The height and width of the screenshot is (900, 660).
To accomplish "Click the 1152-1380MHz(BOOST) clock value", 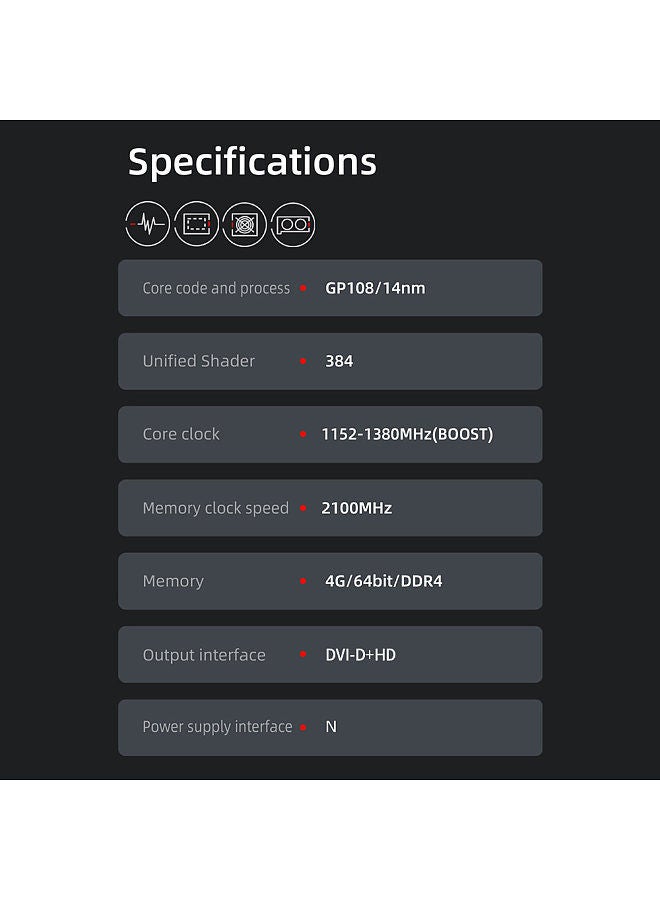I will [407, 435].
